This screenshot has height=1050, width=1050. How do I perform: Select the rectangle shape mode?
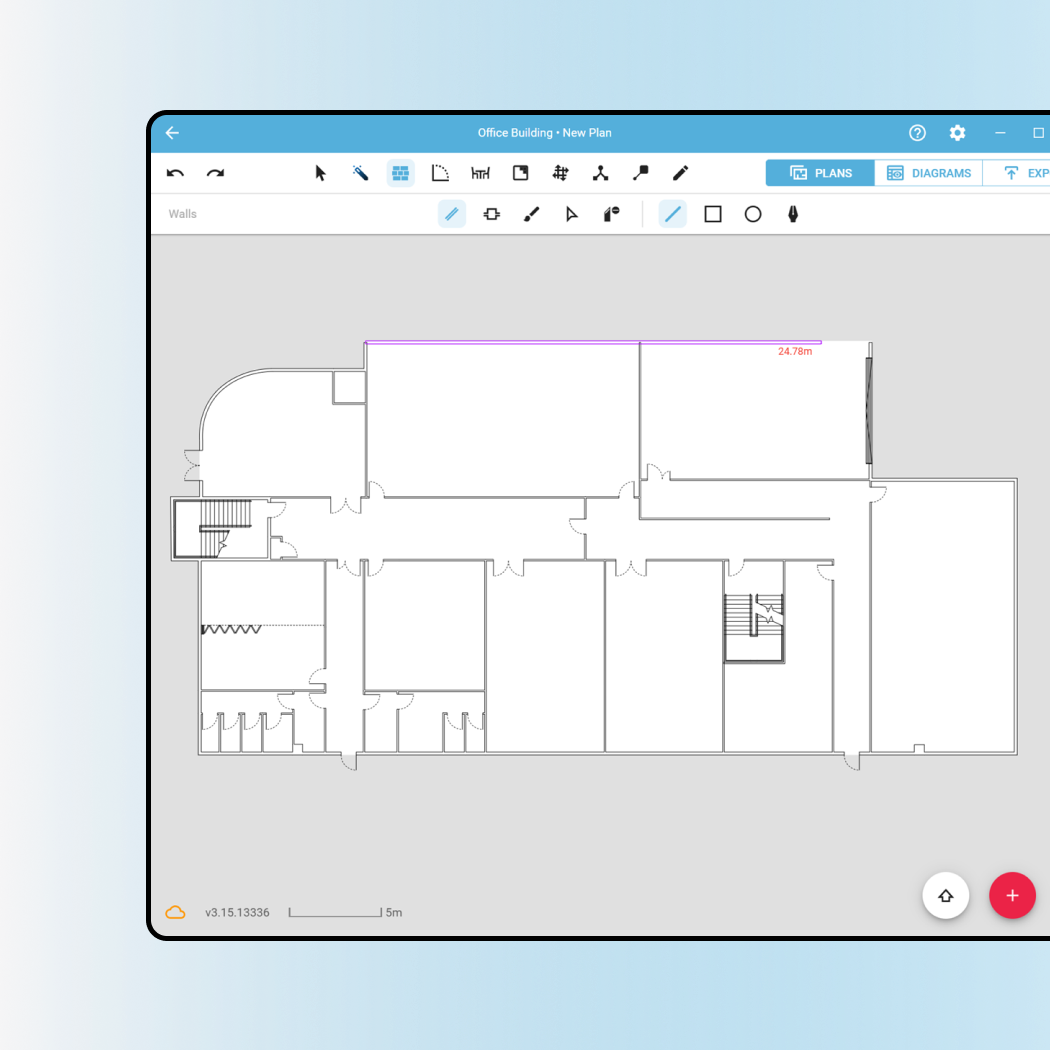pyautogui.click(x=713, y=214)
